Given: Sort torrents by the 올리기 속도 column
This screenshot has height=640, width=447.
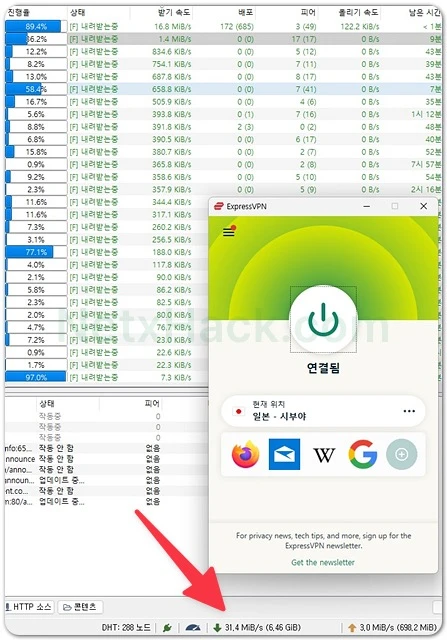Looking at the screenshot, I should pyautogui.click(x=349, y=13).
